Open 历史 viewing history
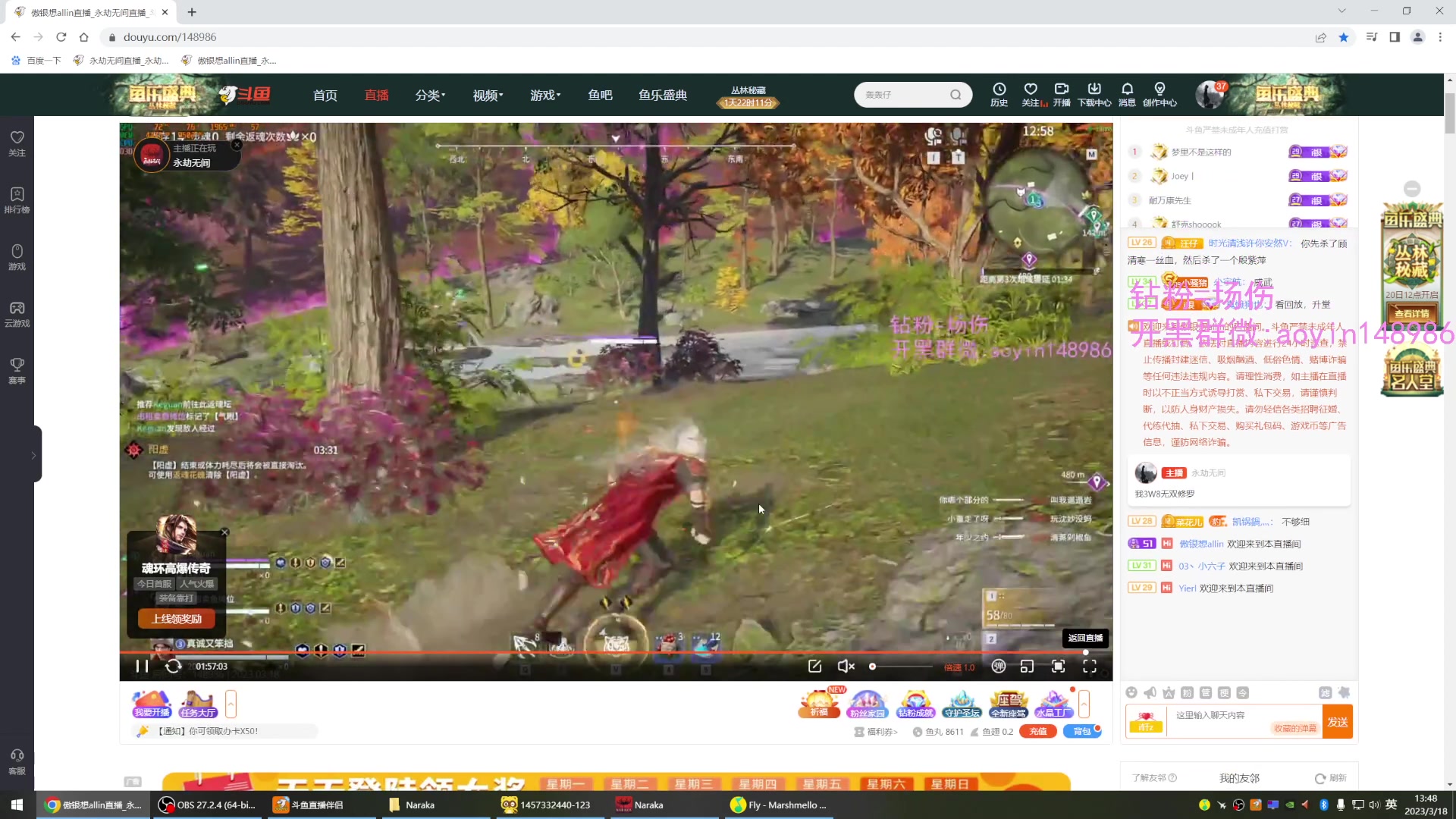1456x819 pixels. [x=999, y=94]
